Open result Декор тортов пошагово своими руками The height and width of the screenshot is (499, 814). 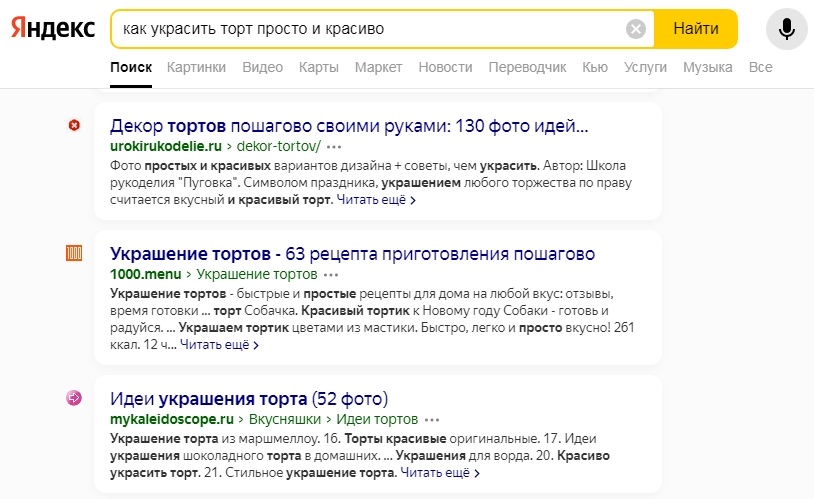click(x=349, y=126)
